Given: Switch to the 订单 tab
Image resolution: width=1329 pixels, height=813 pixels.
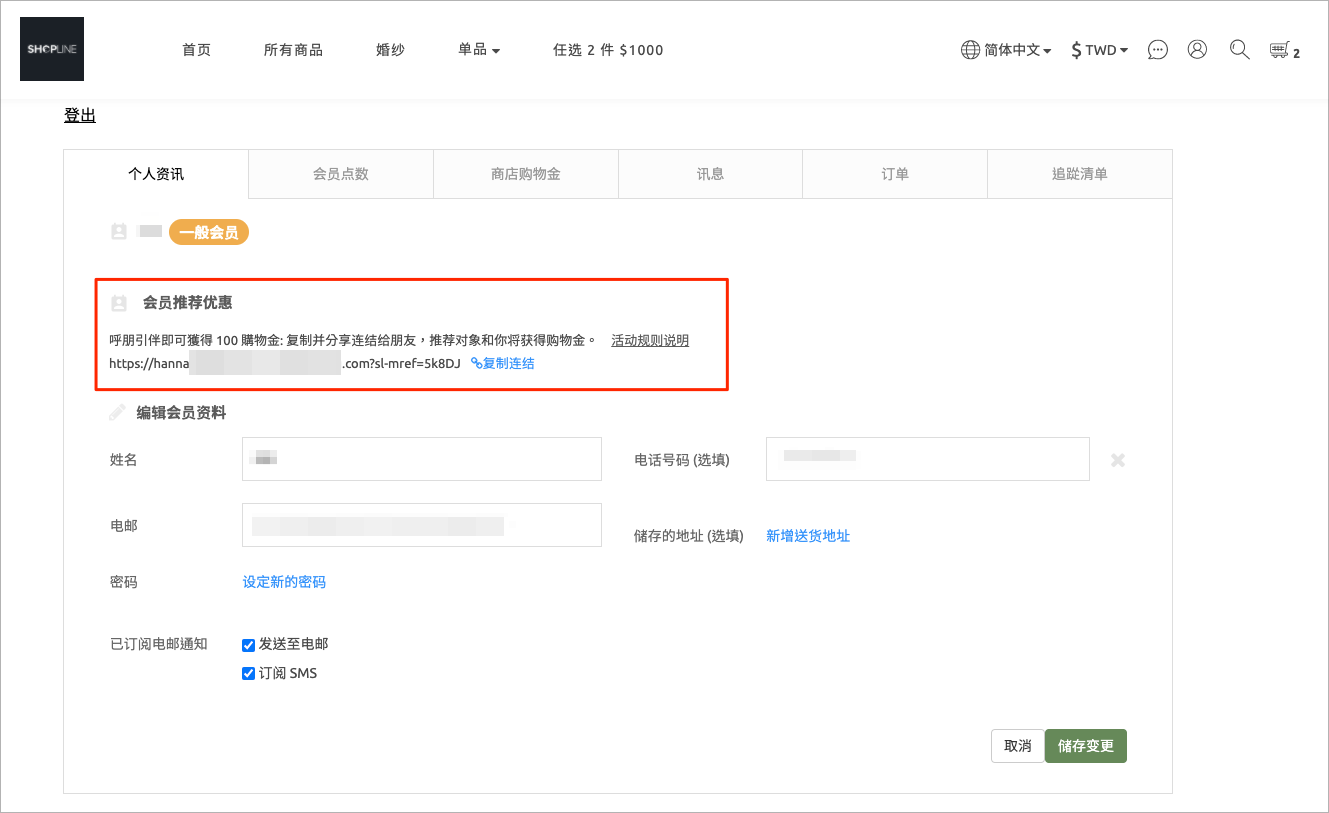Looking at the screenshot, I should point(895,174).
